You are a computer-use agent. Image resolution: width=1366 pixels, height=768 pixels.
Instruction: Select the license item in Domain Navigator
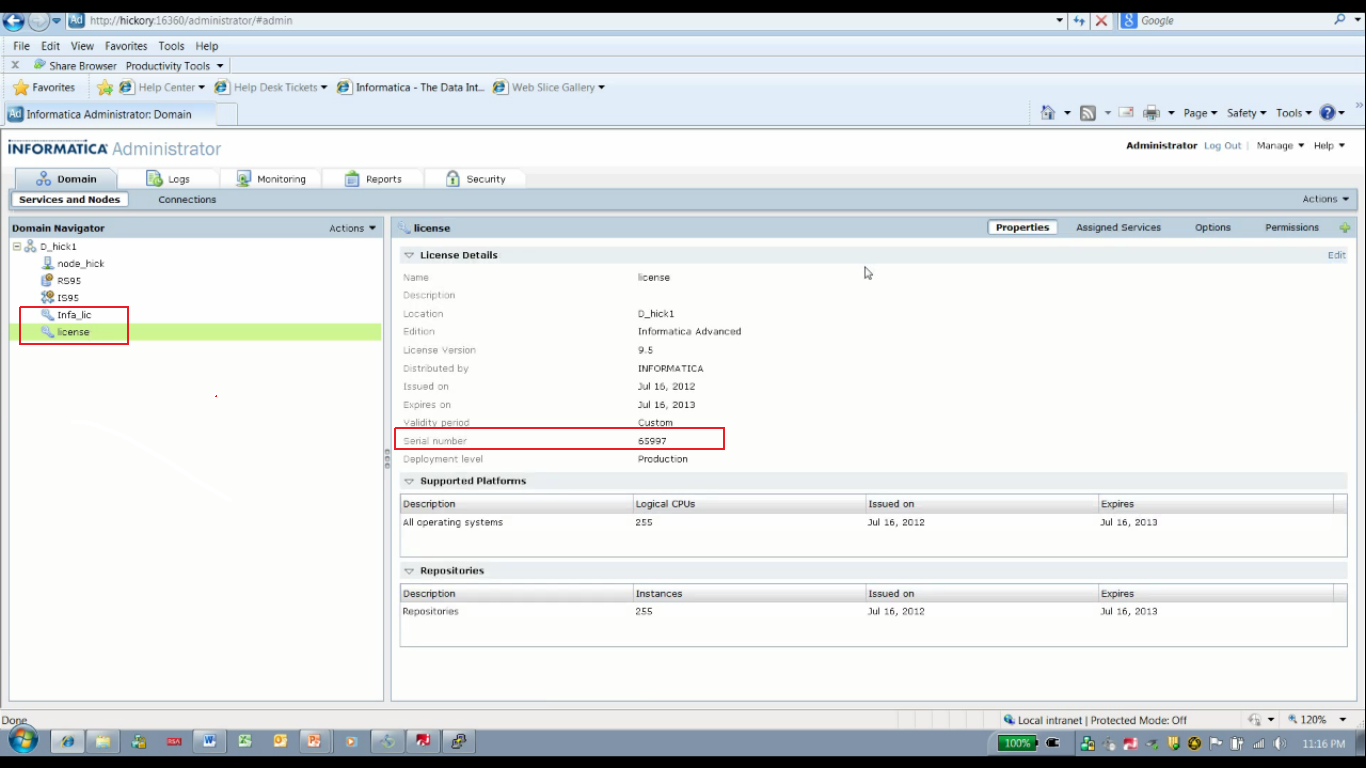coord(73,332)
